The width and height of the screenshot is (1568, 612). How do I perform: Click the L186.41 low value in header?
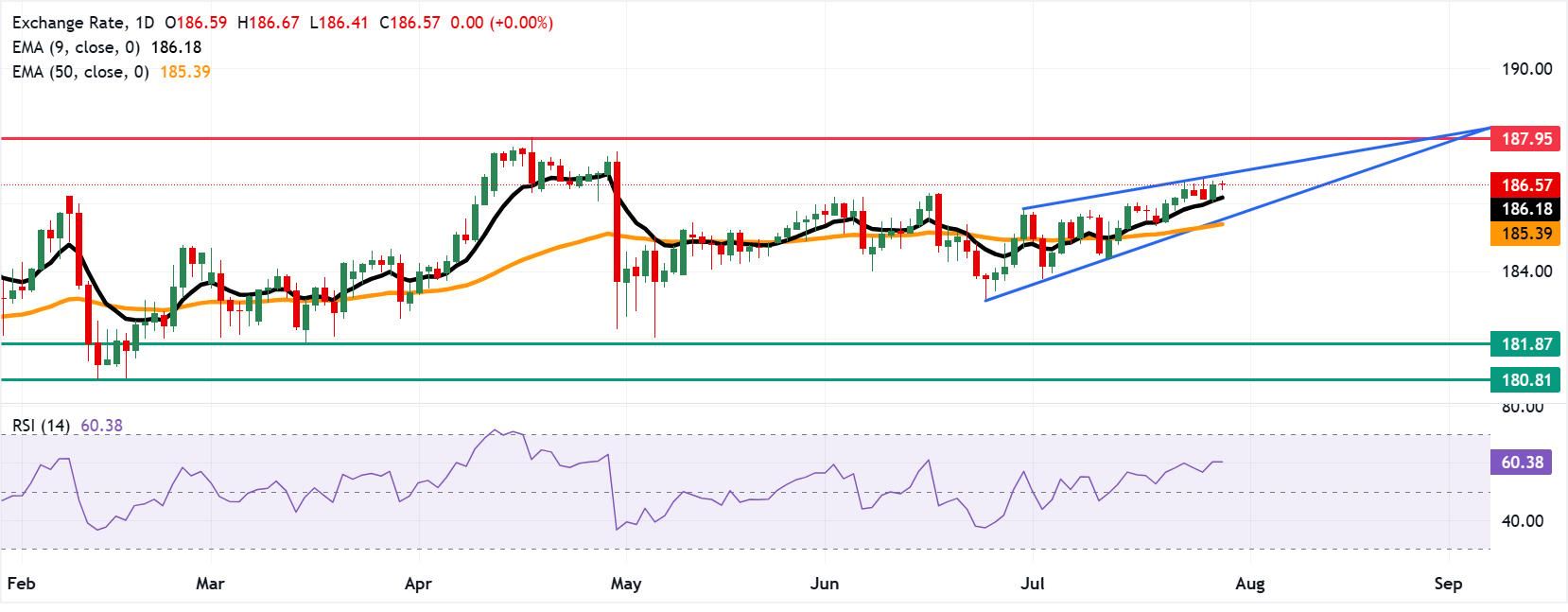(x=340, y=23)
